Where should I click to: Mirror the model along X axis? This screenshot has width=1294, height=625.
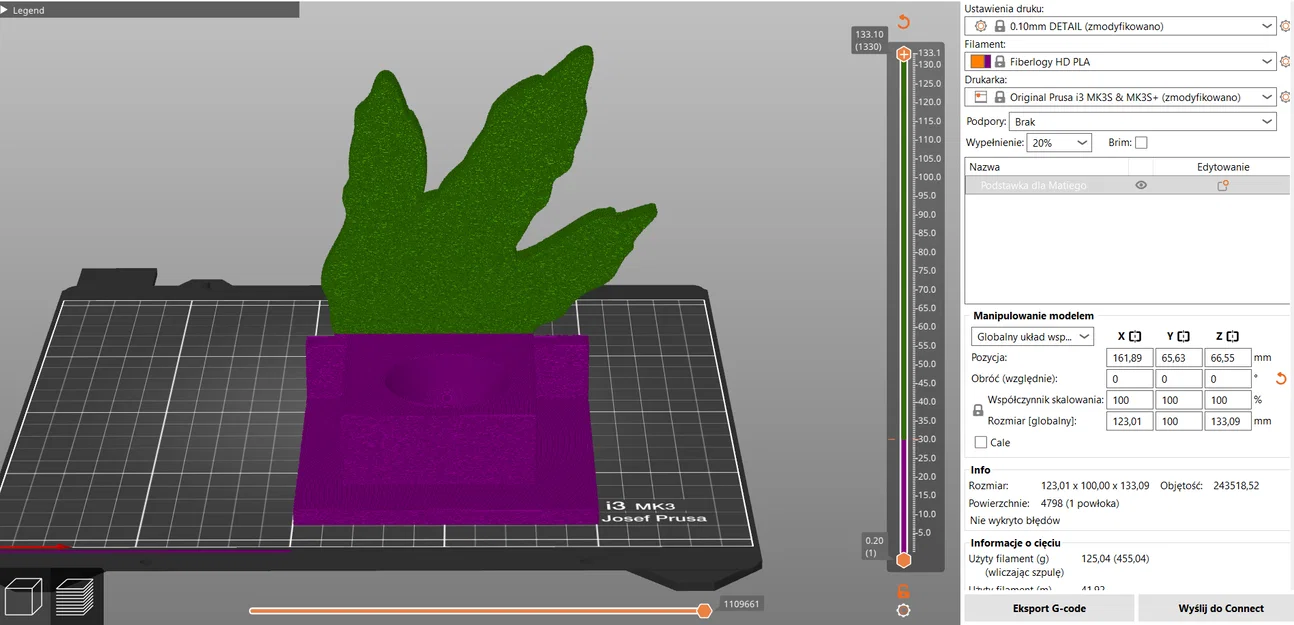coord(1134,337)
